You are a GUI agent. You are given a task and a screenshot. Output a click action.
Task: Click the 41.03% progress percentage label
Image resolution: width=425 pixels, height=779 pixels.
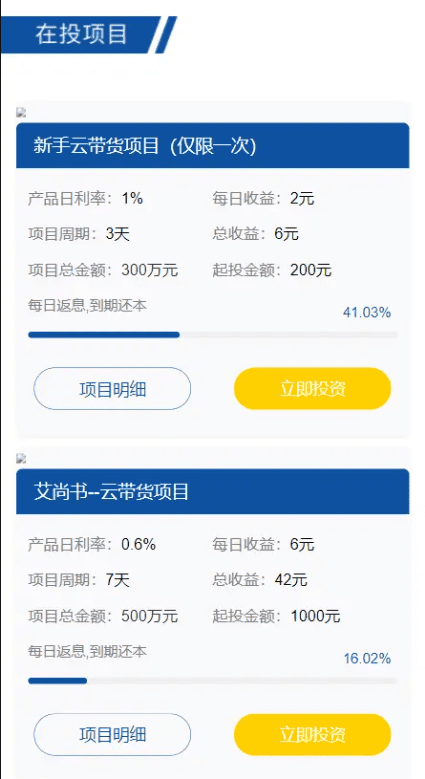click(367, 312)
